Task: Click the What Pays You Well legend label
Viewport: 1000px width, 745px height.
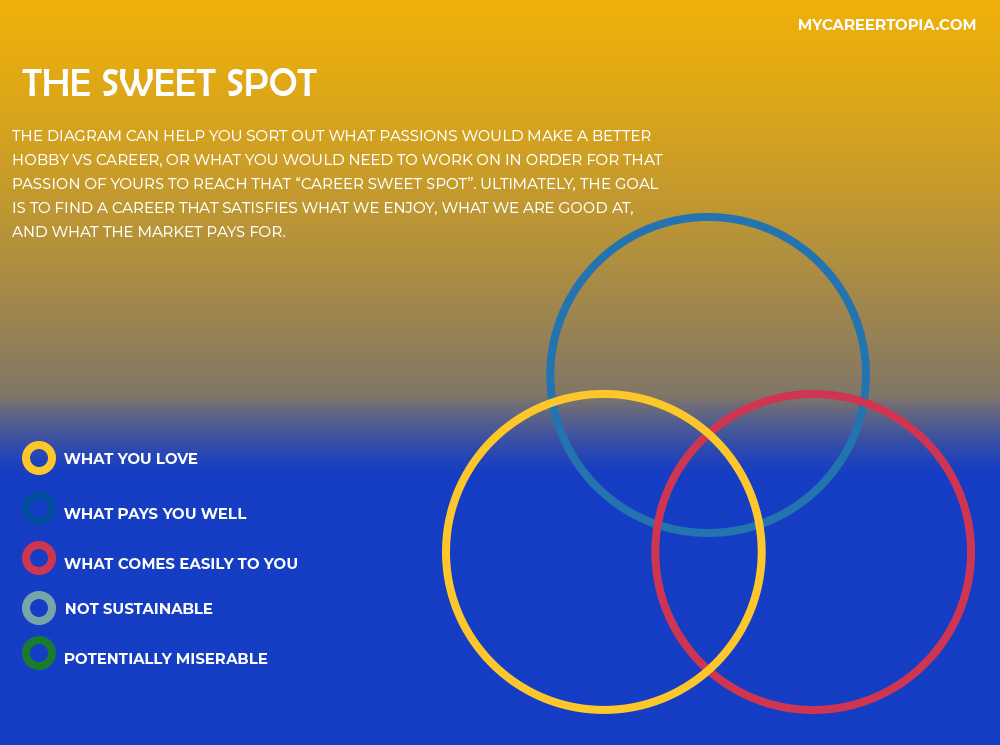Action: (155, 514)
